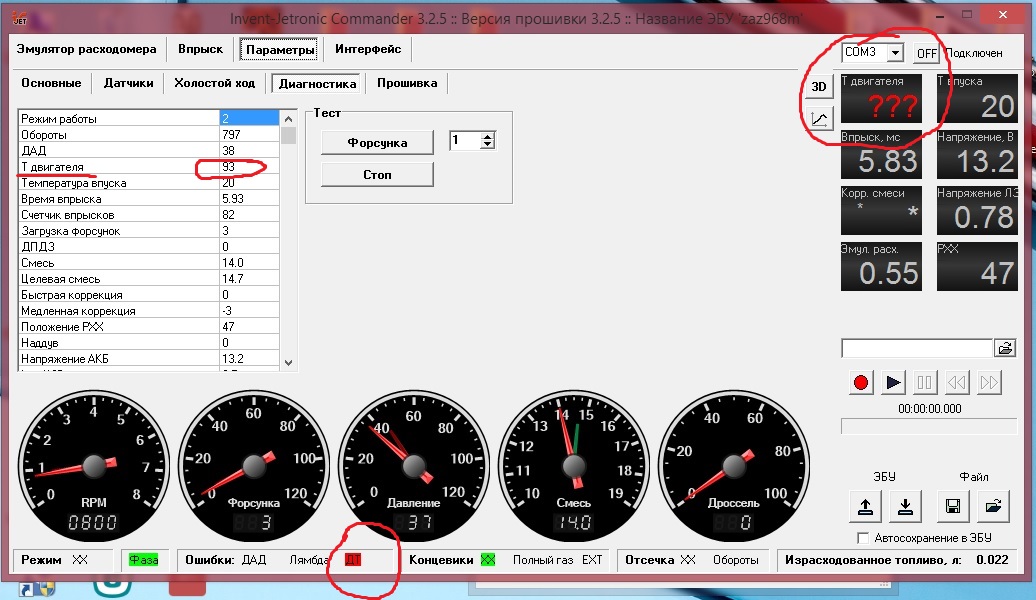
Task: Click the log playback progress bar
Action: pos(929,426)
